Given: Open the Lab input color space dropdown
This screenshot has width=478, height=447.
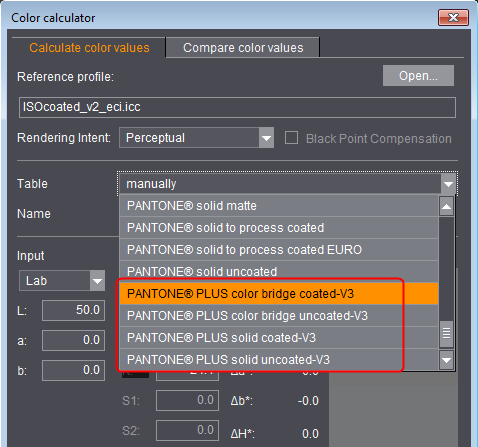Looking at the screenshot, I should coord(62,281).
